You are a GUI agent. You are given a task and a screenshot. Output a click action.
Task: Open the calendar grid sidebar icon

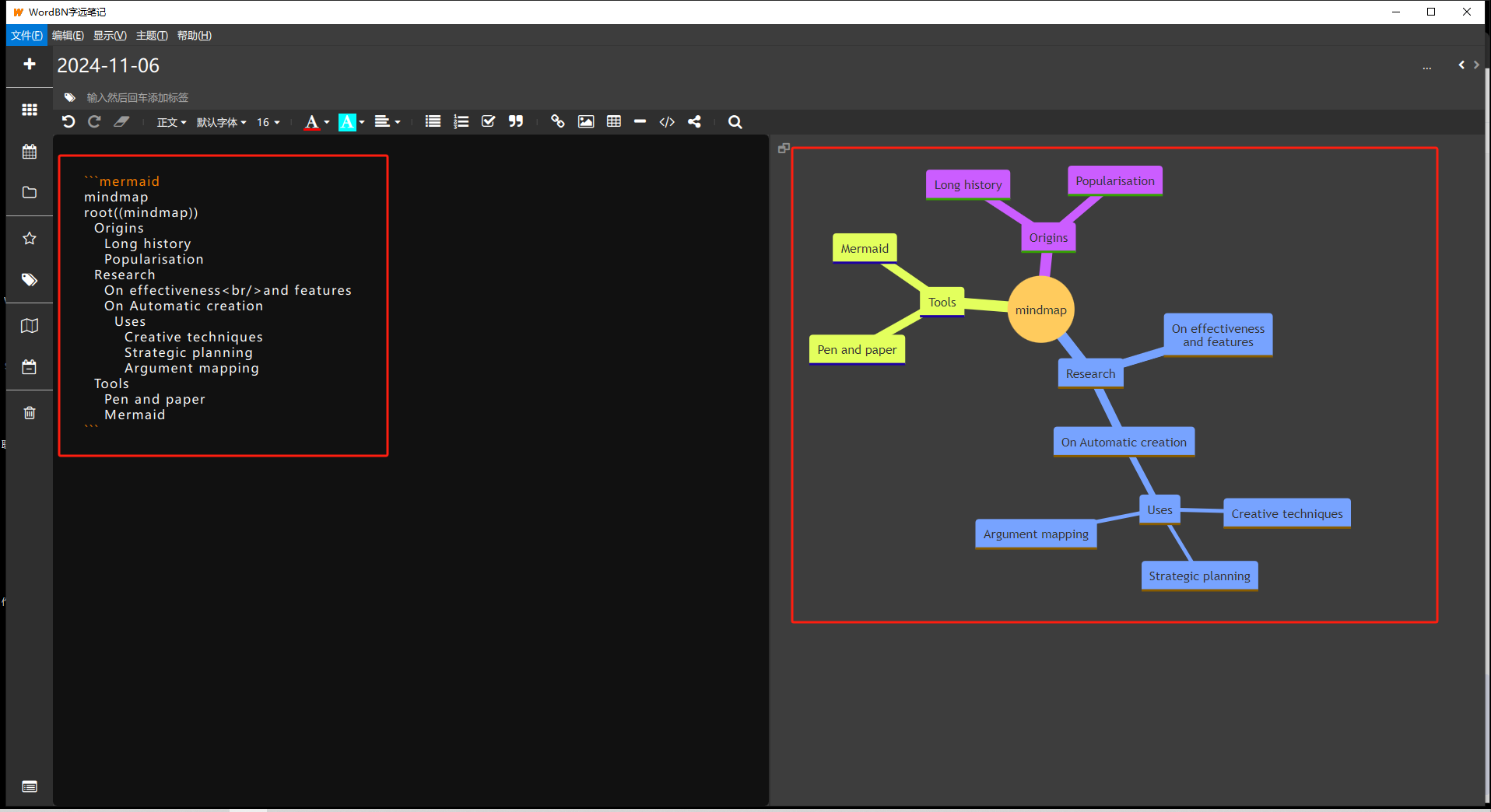30,152
